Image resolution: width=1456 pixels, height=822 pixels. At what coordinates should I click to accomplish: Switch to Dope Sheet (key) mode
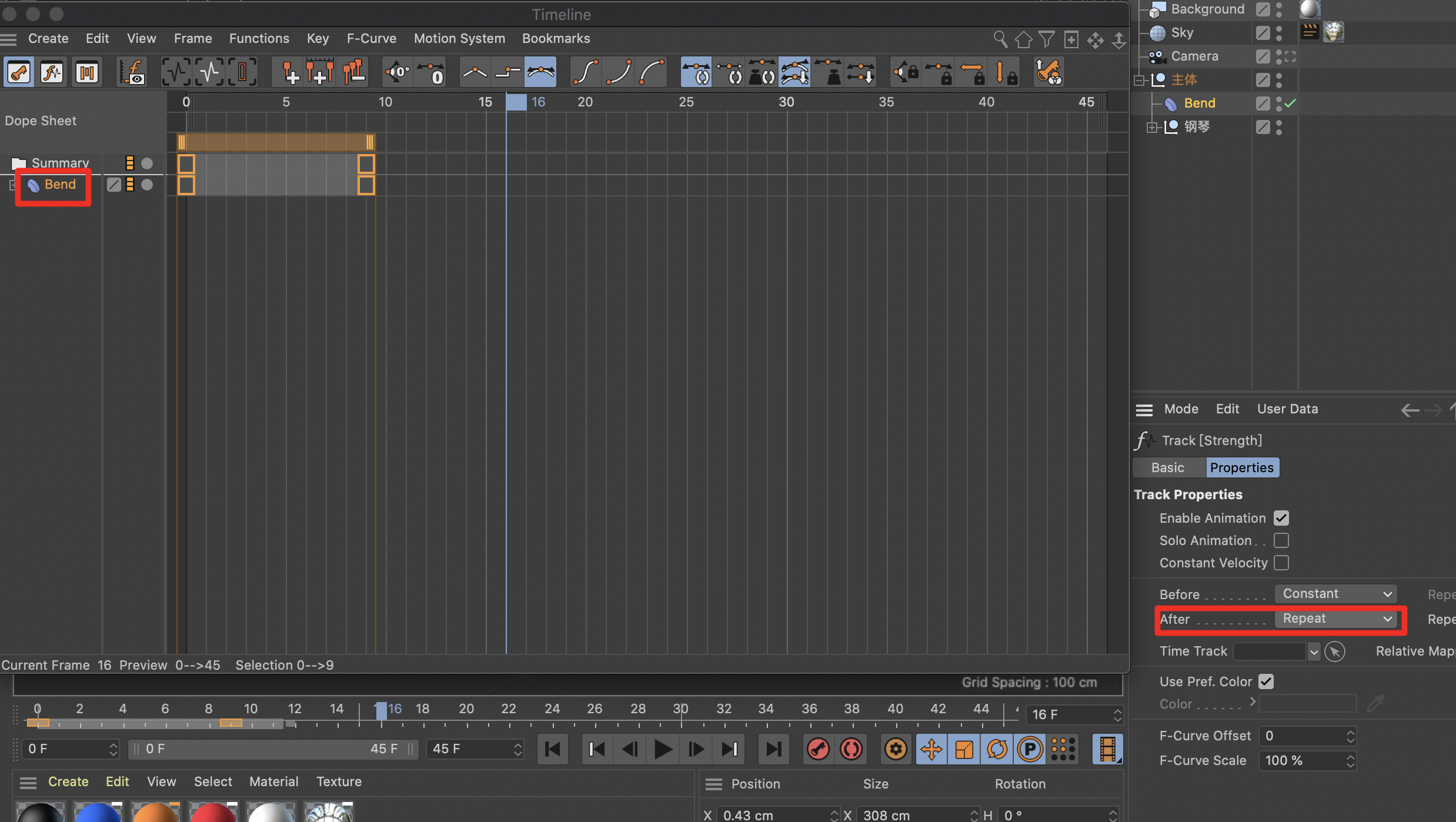click(x=19, y=72)
